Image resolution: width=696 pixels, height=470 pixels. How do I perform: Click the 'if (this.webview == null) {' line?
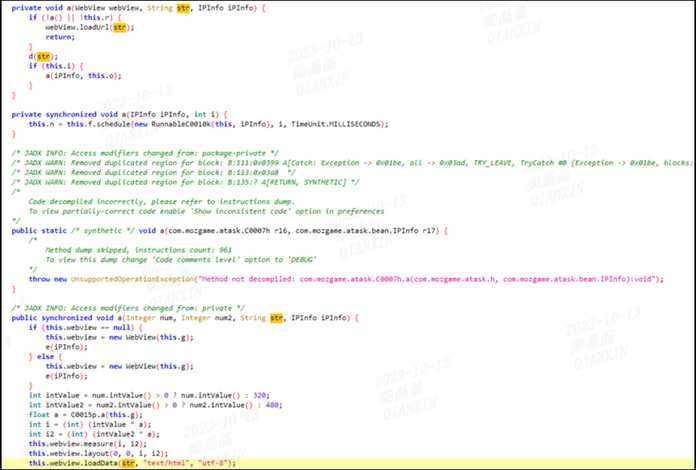[x=85, y=328]
